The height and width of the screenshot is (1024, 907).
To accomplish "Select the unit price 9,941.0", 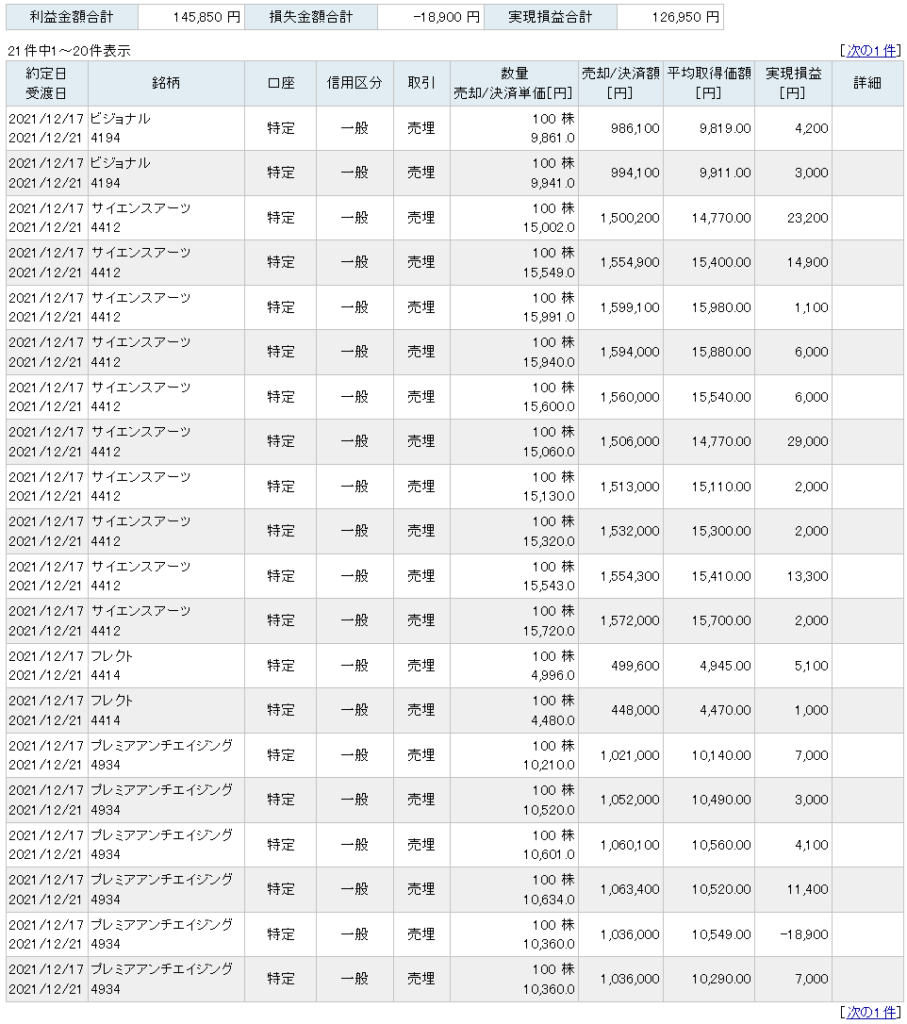I will coord(552,184).
